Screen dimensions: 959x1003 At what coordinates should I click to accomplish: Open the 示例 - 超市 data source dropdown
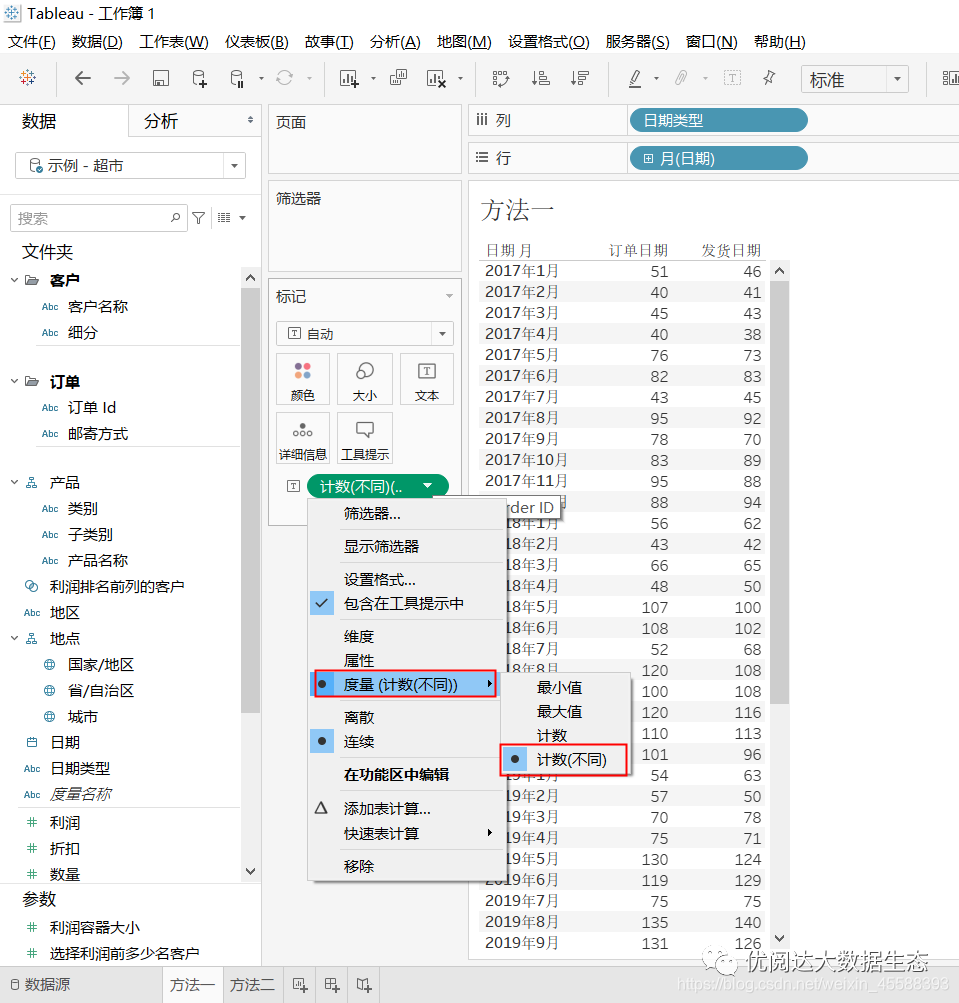point(234,166)
